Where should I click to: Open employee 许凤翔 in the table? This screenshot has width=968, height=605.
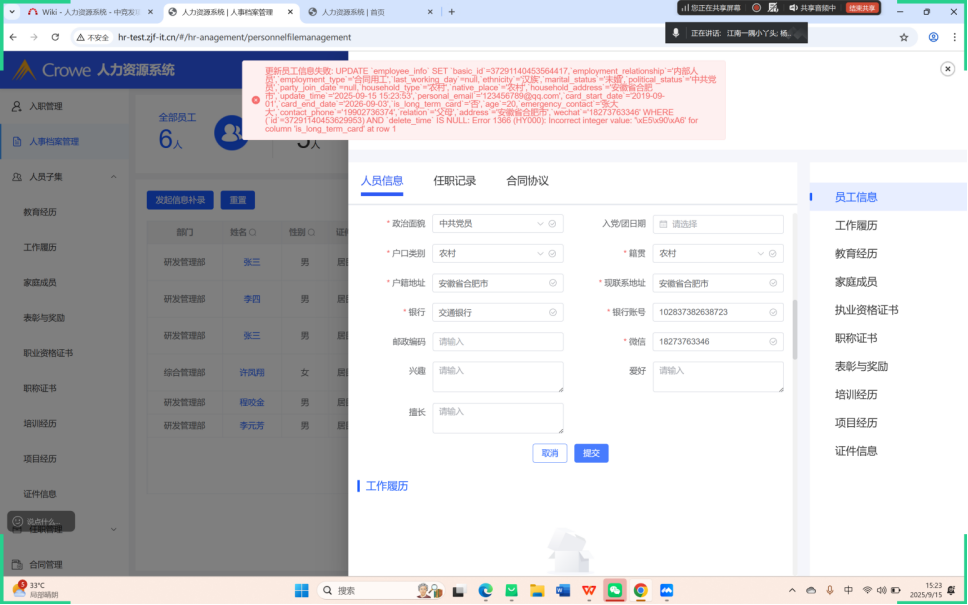tap(252, 372)
